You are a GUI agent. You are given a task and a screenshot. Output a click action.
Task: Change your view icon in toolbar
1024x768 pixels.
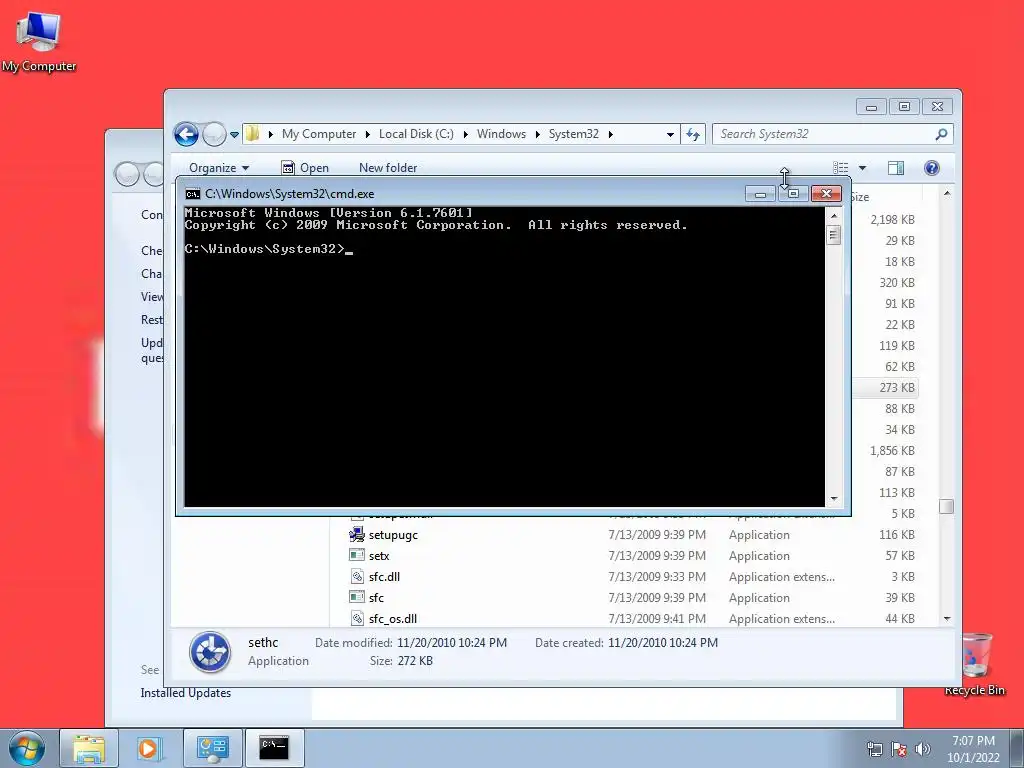point(841,168)
